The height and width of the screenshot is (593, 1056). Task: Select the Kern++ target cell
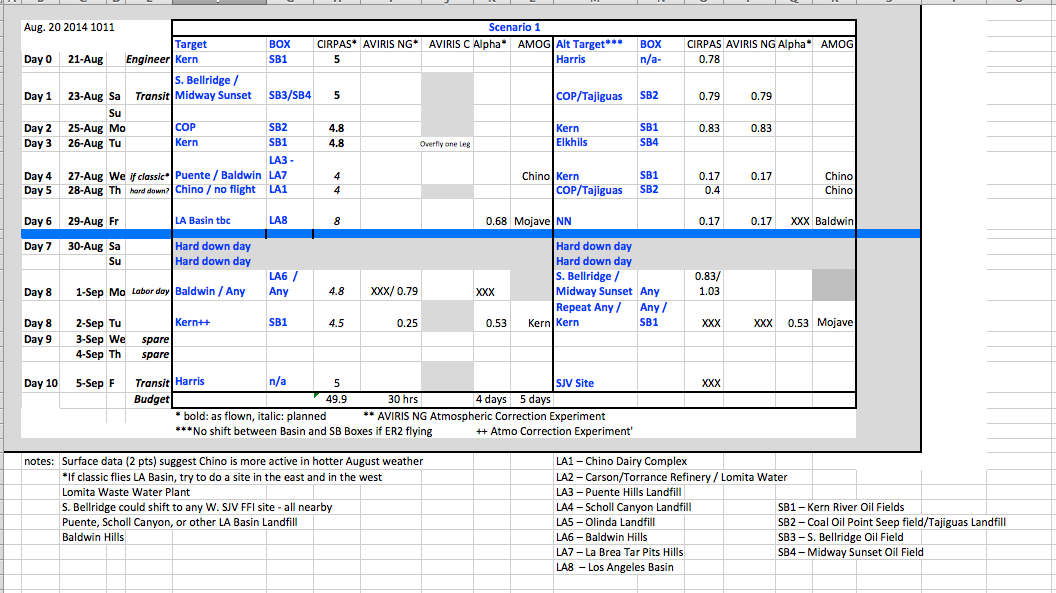(x=191, y=323)
